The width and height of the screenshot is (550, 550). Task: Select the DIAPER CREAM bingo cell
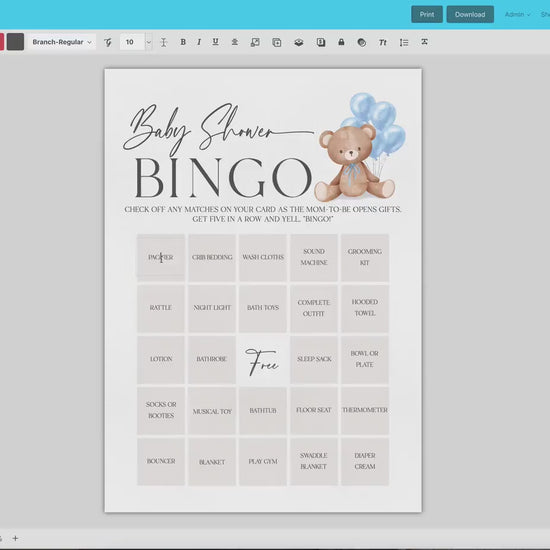pyautogui.click(x=365, y=462)
